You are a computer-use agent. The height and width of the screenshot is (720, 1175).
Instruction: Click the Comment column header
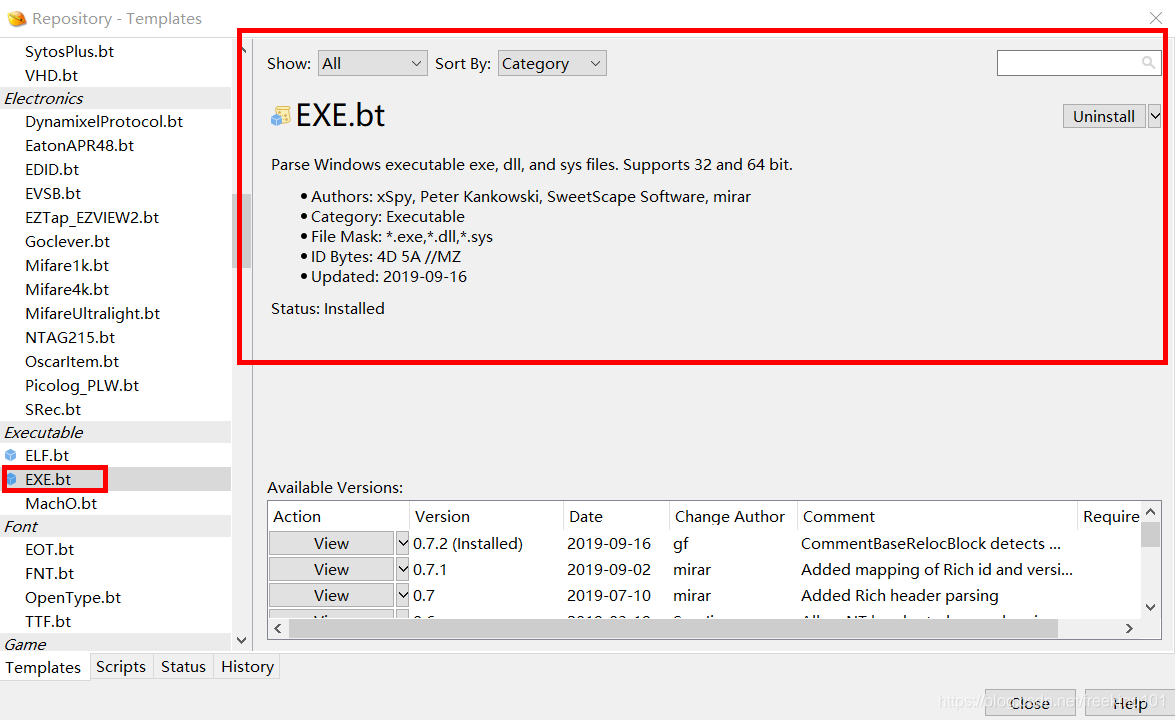pos(937,516)
